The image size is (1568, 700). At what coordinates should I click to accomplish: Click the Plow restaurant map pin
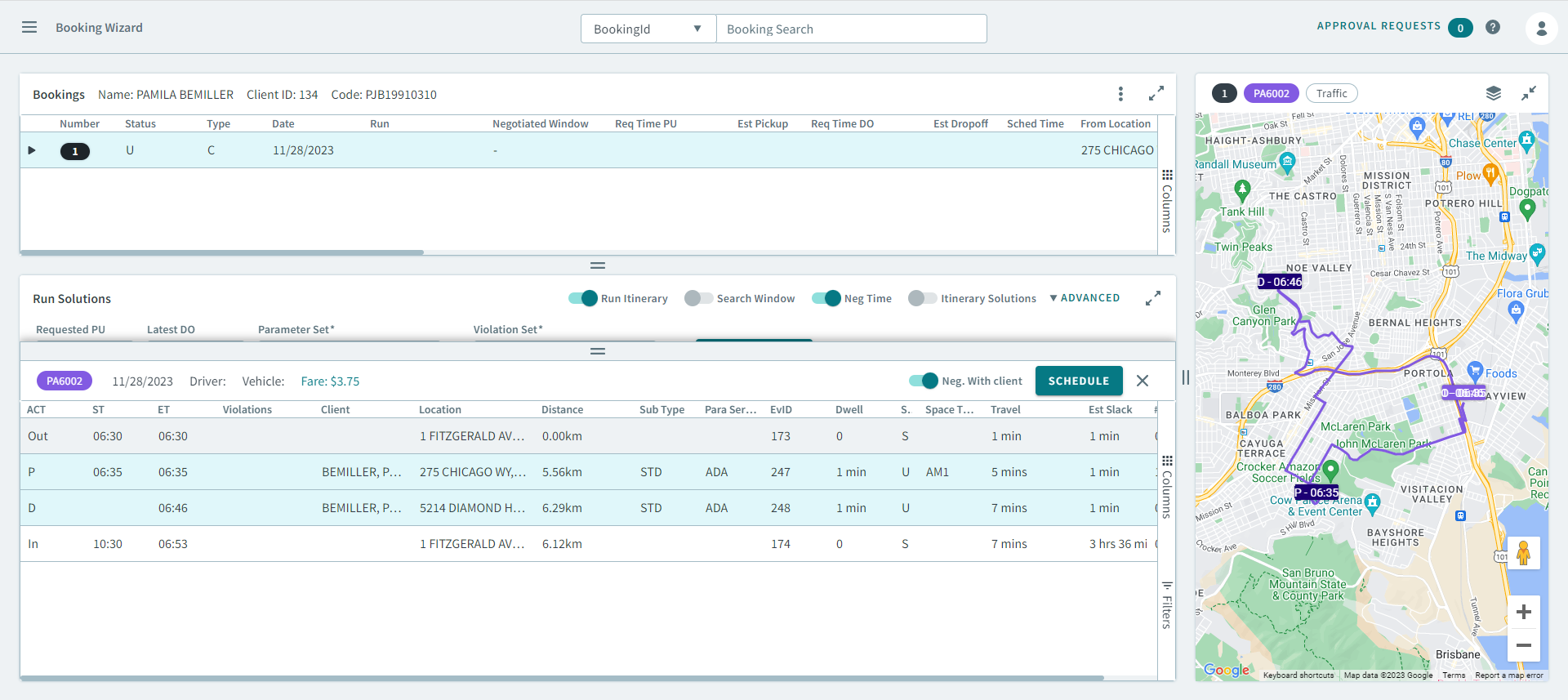pos(1490,173)
